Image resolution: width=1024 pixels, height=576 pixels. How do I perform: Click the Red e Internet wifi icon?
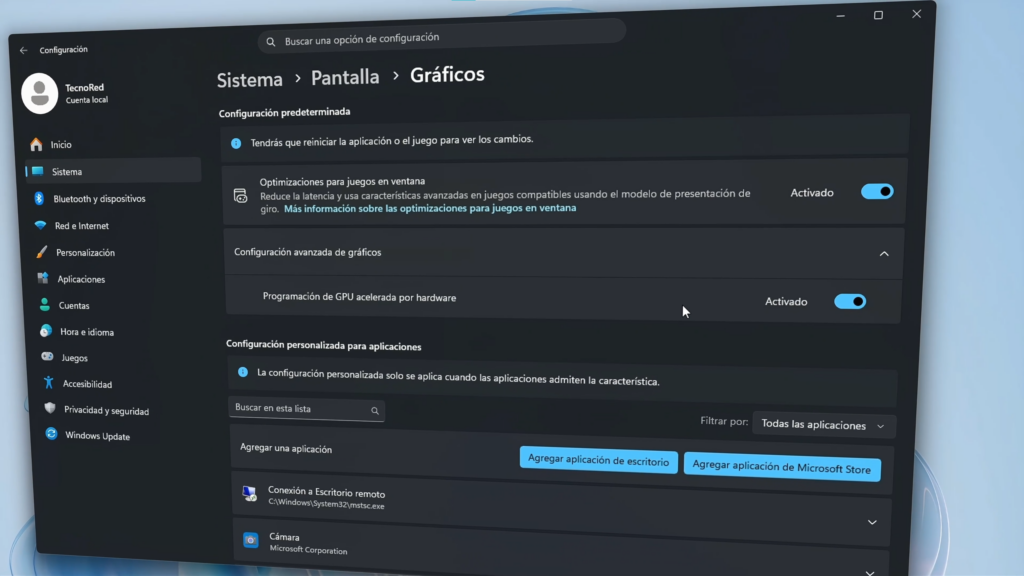click(x=40, y=225)
